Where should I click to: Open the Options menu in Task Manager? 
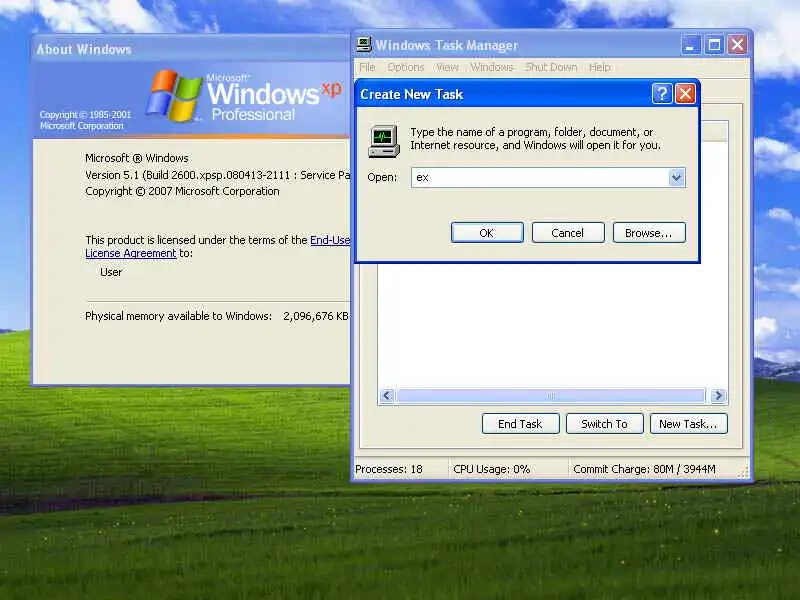(x=406, y=67)
